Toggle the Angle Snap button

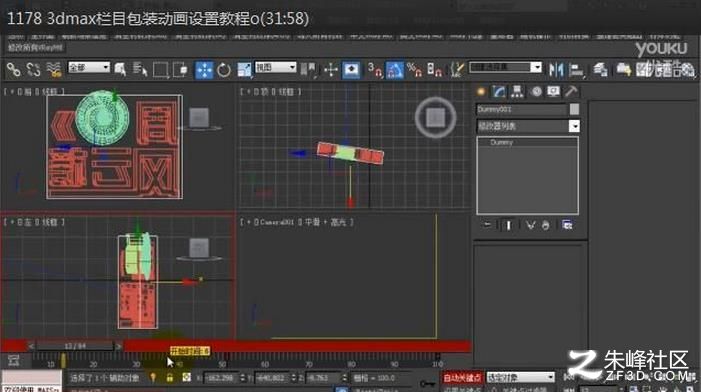coord(394,70)
